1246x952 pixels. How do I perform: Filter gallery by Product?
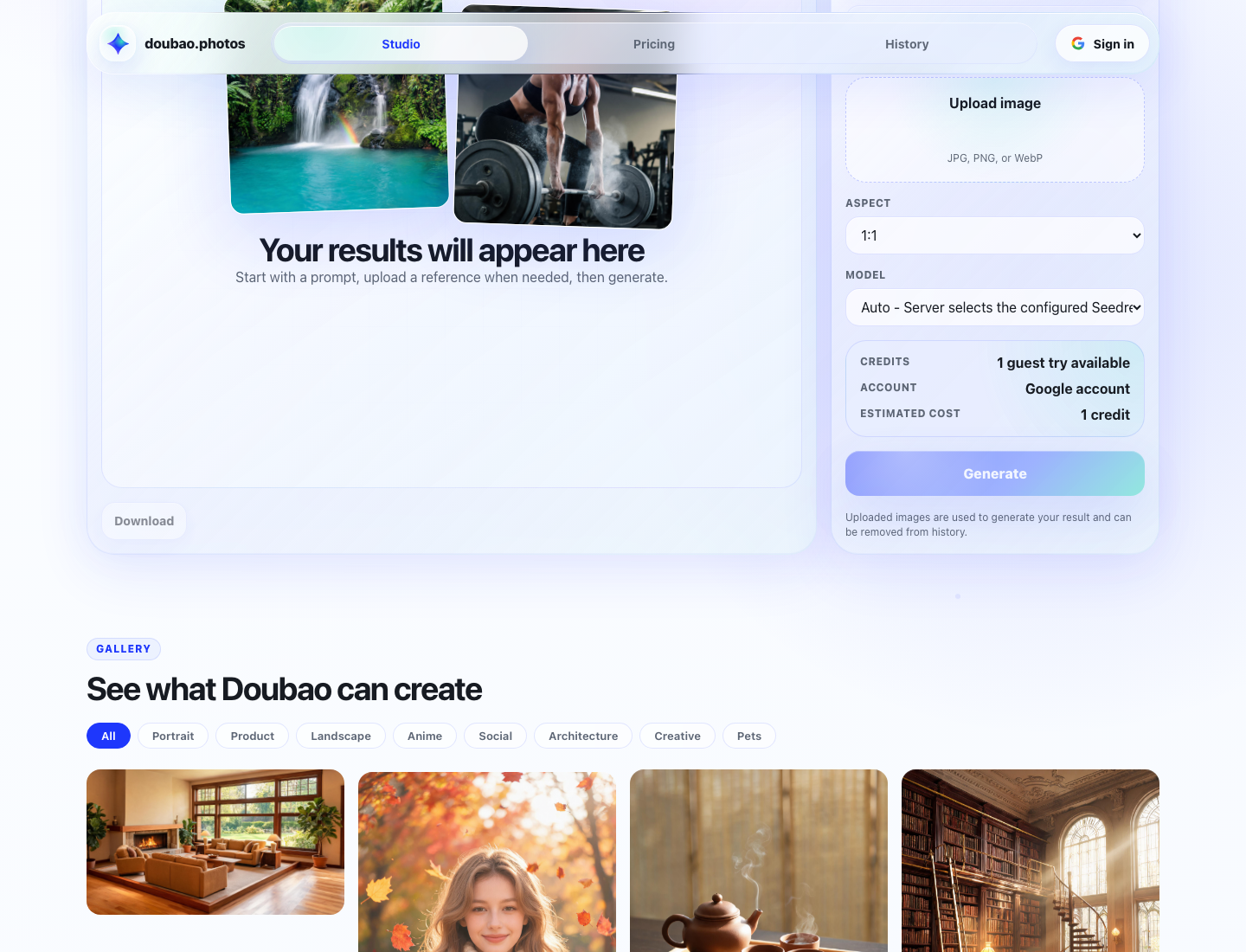253,736
